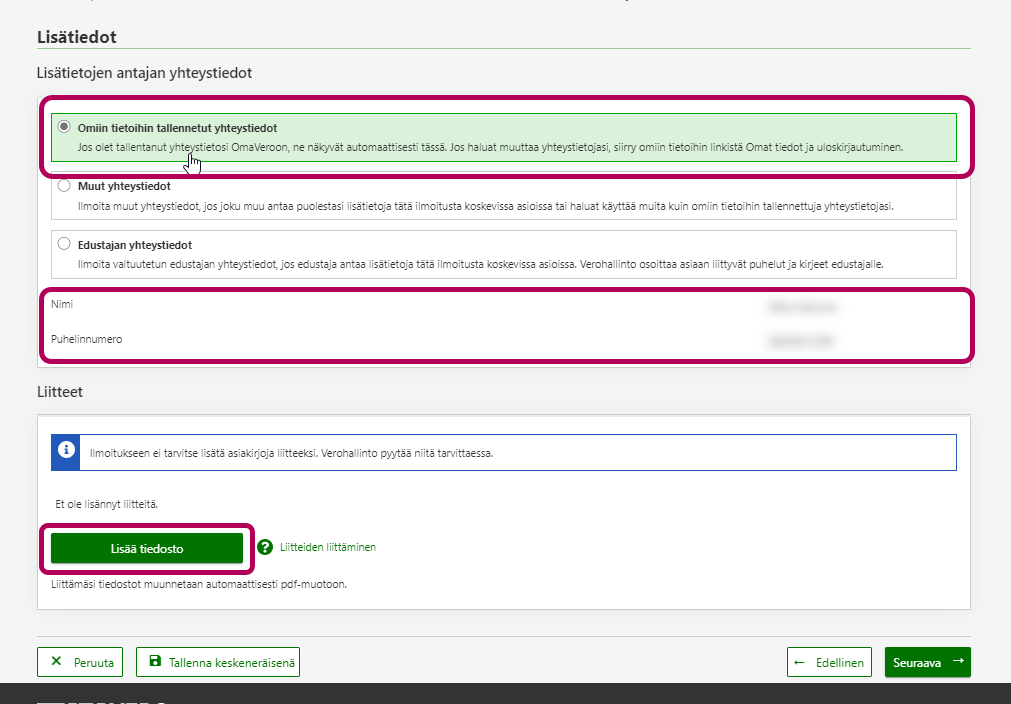Click the pdf-muotoon conversion note text
The image size is (1011, 704).
coord(198,584)
